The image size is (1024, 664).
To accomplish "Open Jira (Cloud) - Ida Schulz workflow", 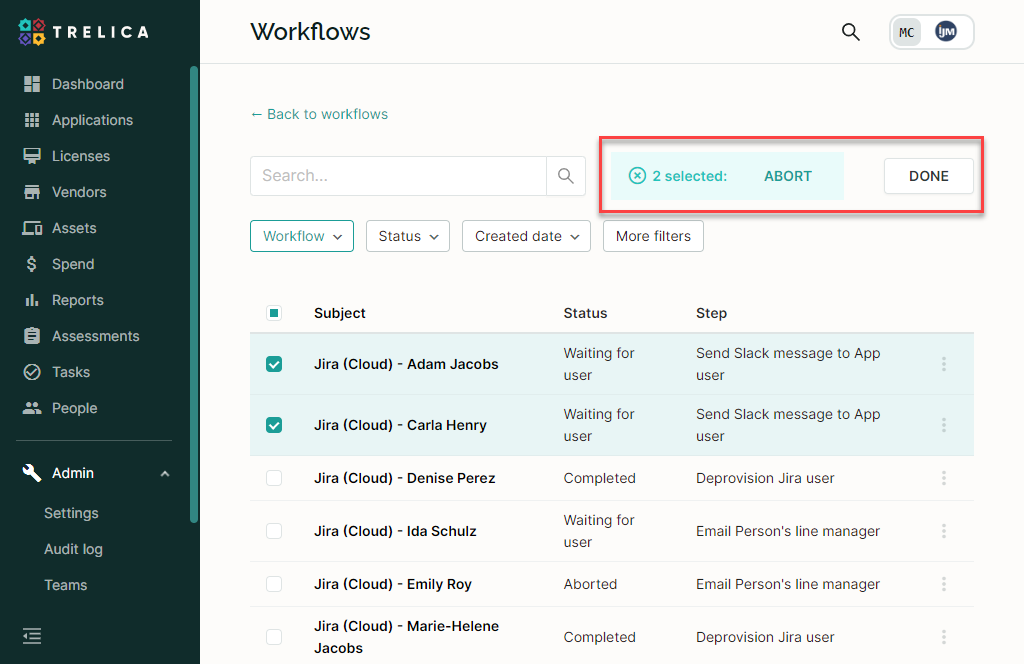I will click(395, 531).
